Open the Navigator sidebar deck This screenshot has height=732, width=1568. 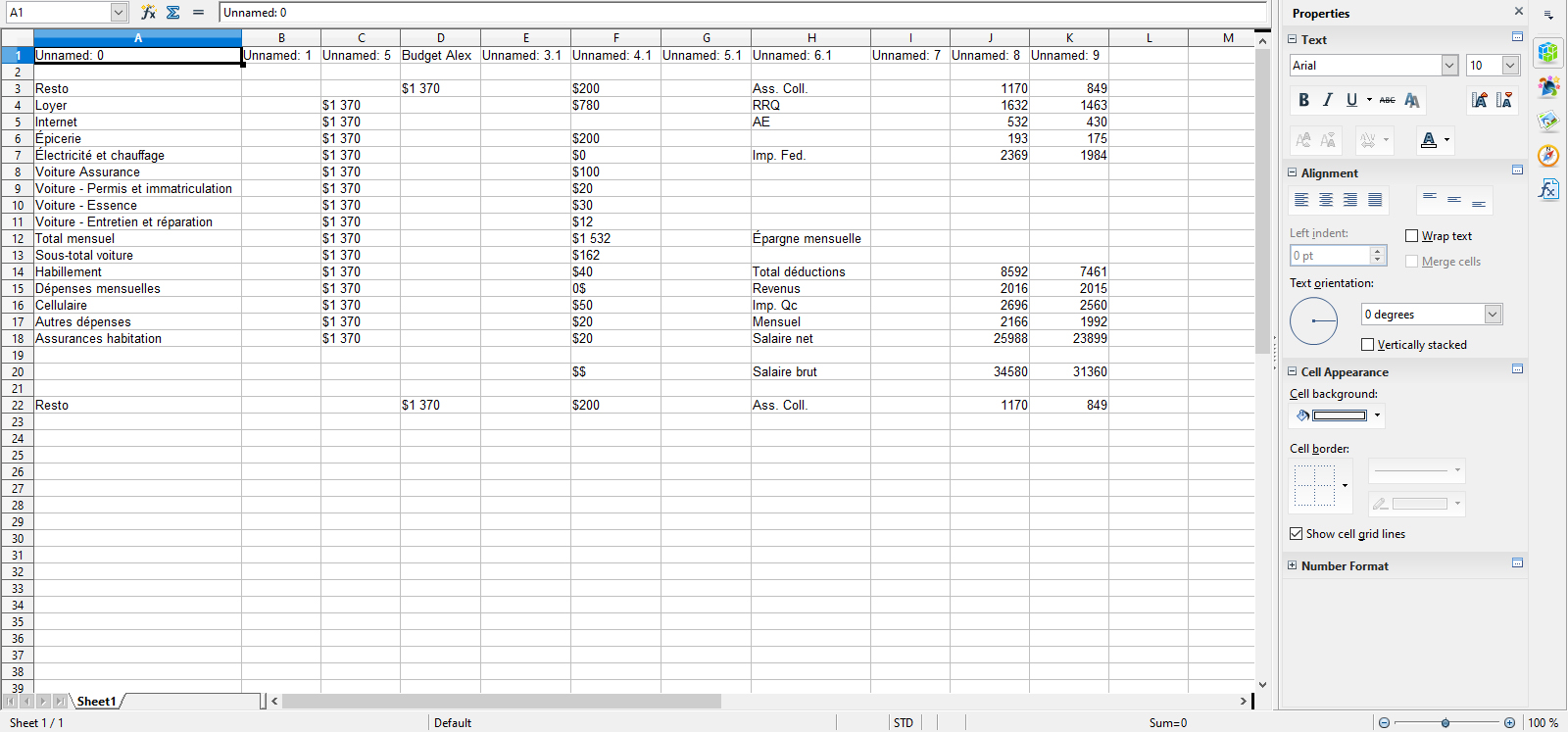(1548, 156)
